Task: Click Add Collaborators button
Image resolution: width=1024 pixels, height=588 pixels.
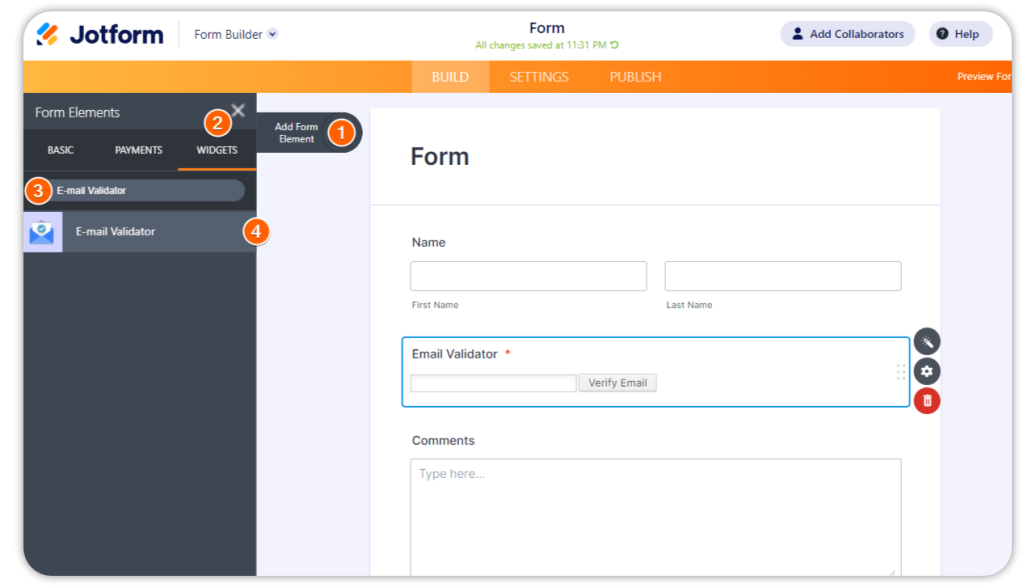Action: point(848,34)
